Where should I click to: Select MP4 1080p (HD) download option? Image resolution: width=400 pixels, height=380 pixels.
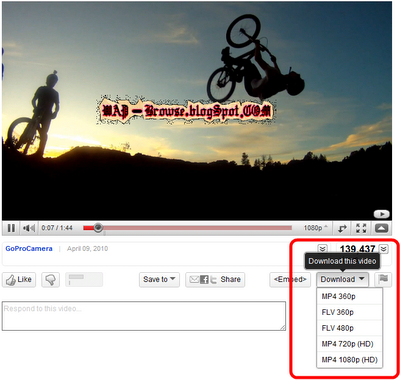[x=349, y=360]
